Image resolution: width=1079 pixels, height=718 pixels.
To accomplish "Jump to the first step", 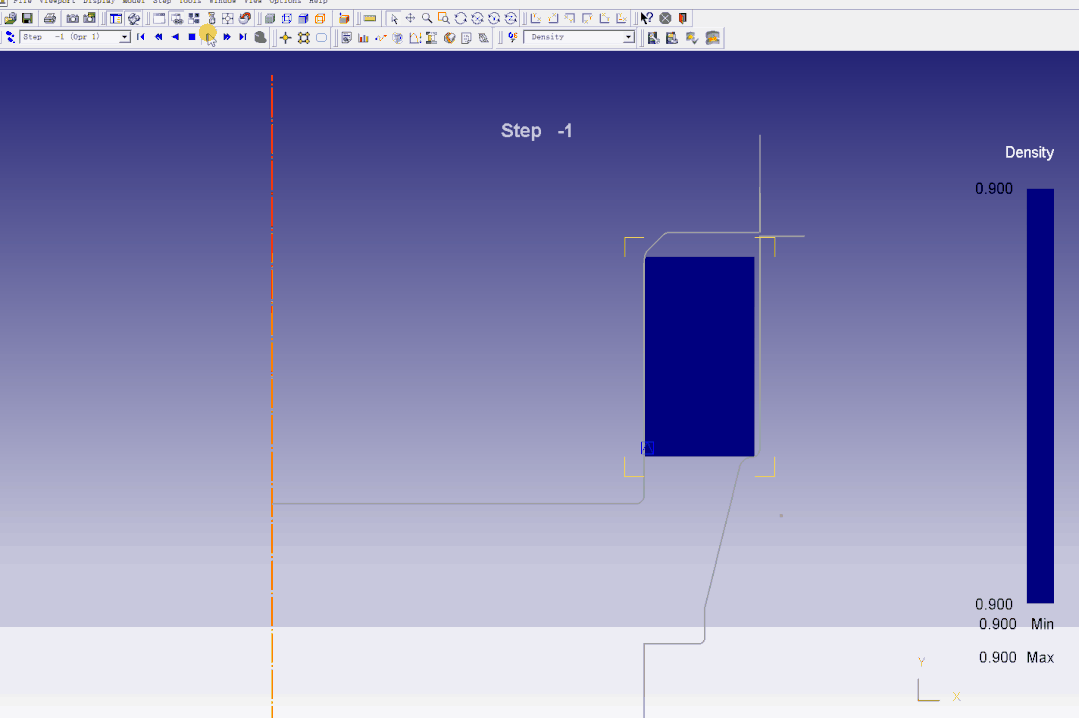I will click(x=141, y=37).
